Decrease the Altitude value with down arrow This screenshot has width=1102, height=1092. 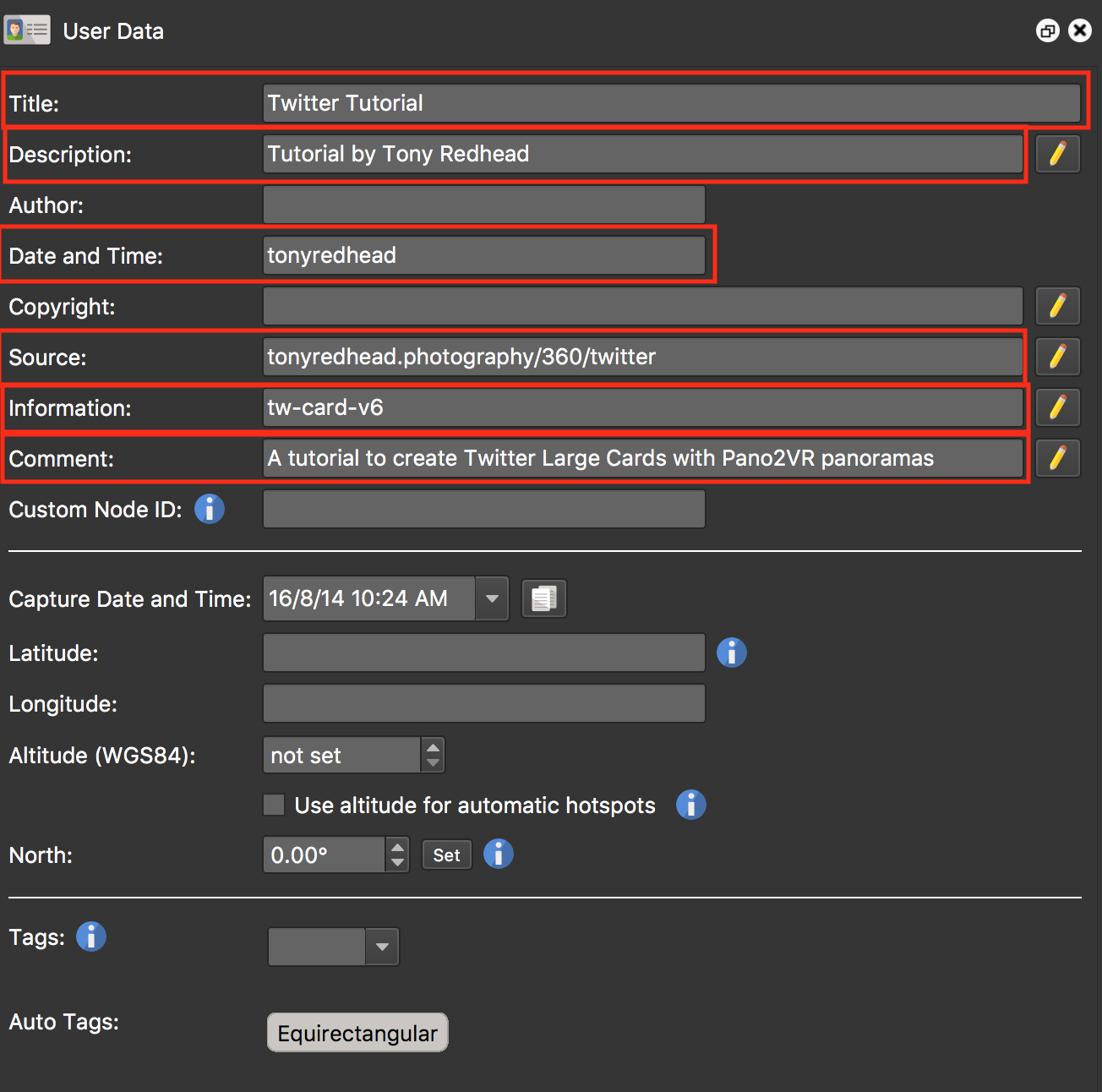click(x=433, y=763)
